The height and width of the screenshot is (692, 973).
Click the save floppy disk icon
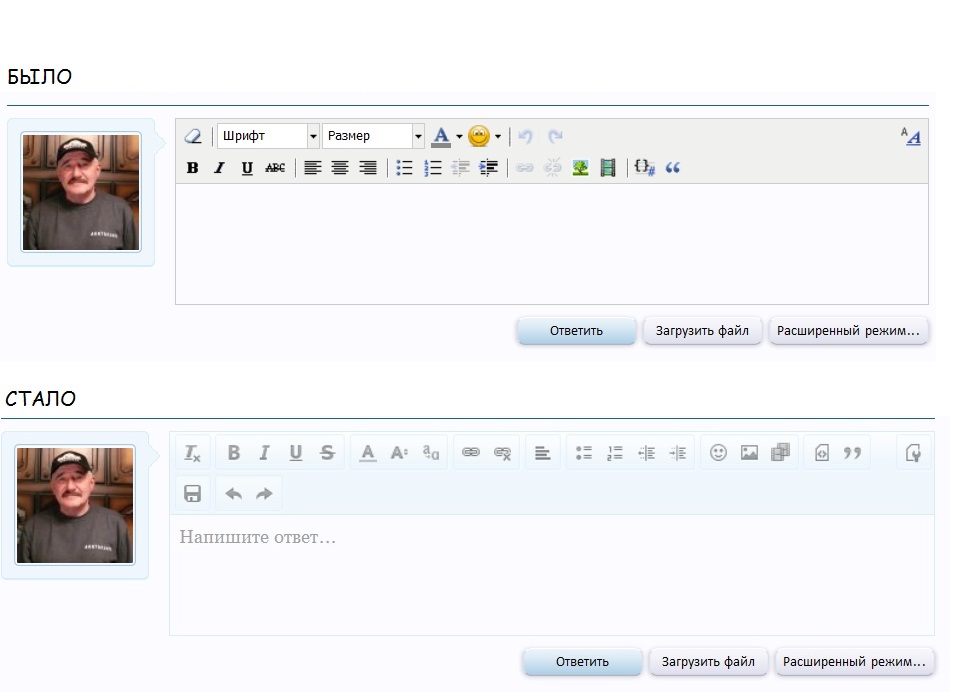[193, 493]
